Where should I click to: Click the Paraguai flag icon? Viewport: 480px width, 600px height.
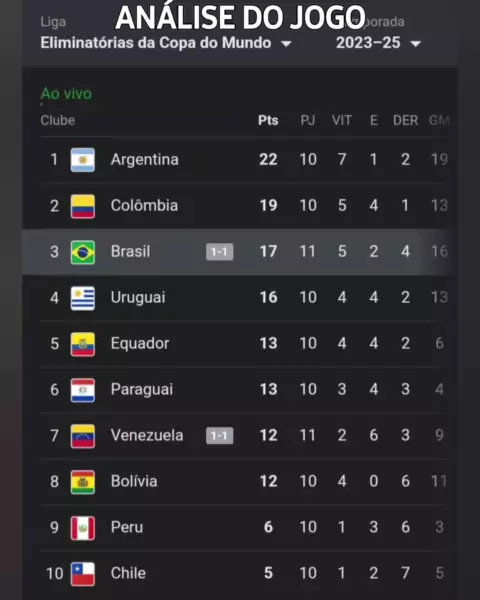click(83, 390)
